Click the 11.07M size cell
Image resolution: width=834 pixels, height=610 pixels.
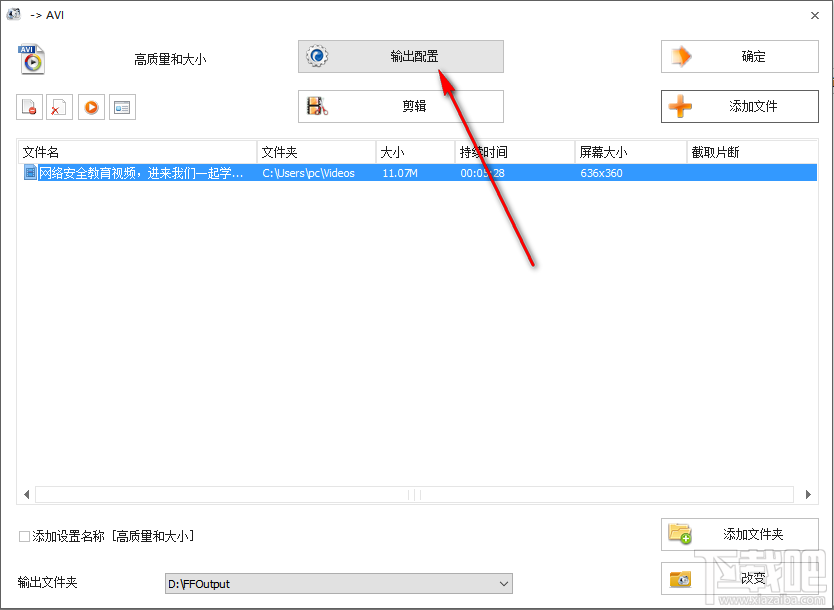(x=400, y=173)
